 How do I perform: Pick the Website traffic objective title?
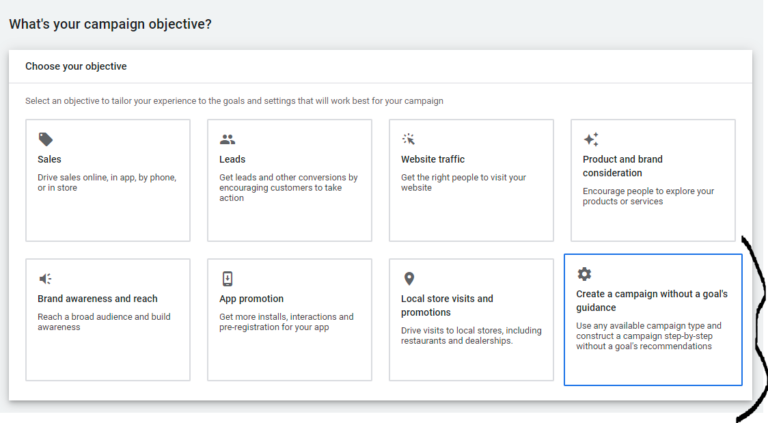[x=432, y=159]
